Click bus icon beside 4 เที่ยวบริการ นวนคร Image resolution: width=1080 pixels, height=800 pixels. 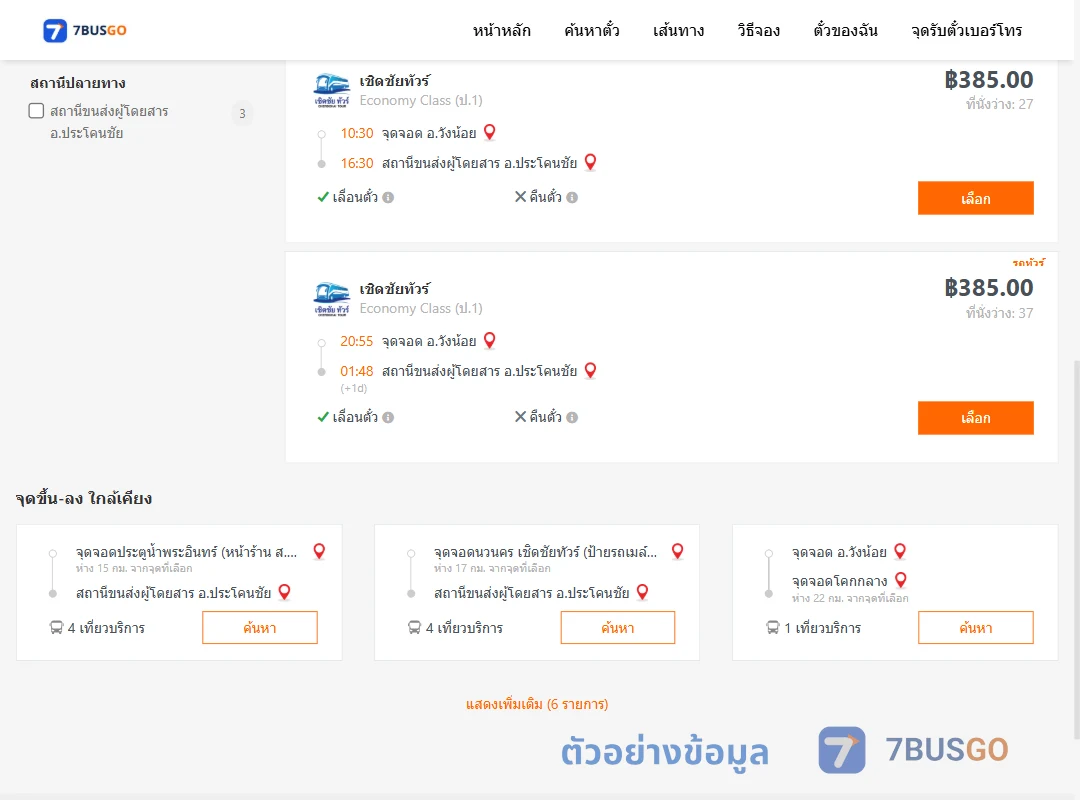point(415,628)
